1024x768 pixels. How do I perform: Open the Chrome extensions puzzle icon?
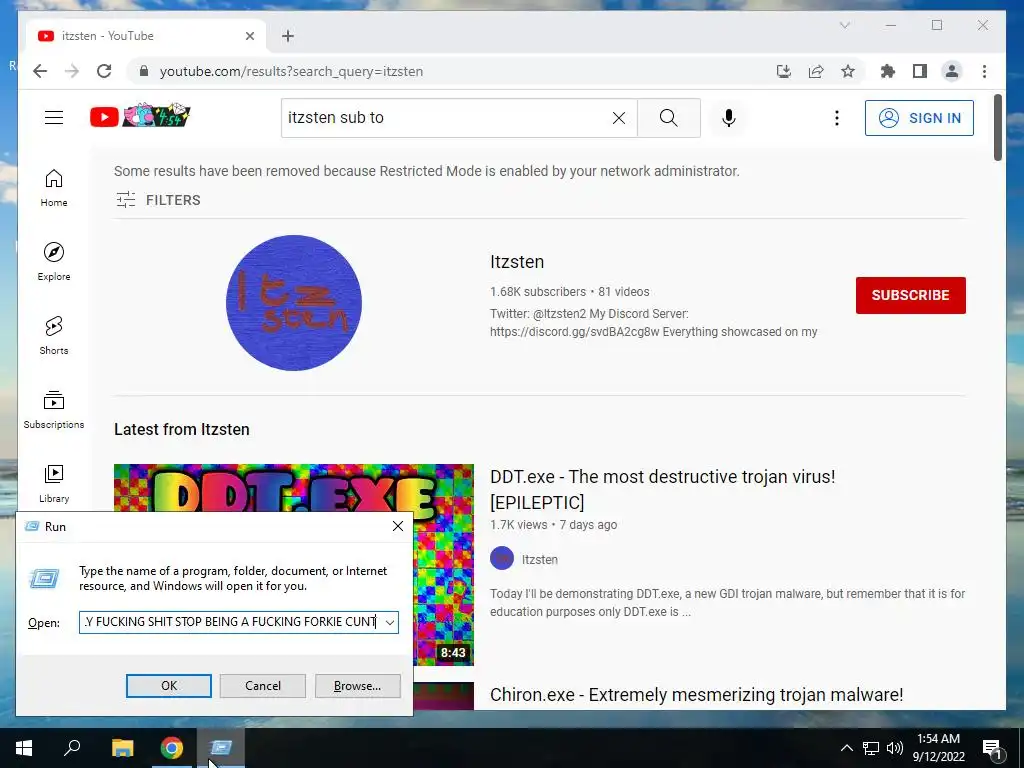click(888, 71)
